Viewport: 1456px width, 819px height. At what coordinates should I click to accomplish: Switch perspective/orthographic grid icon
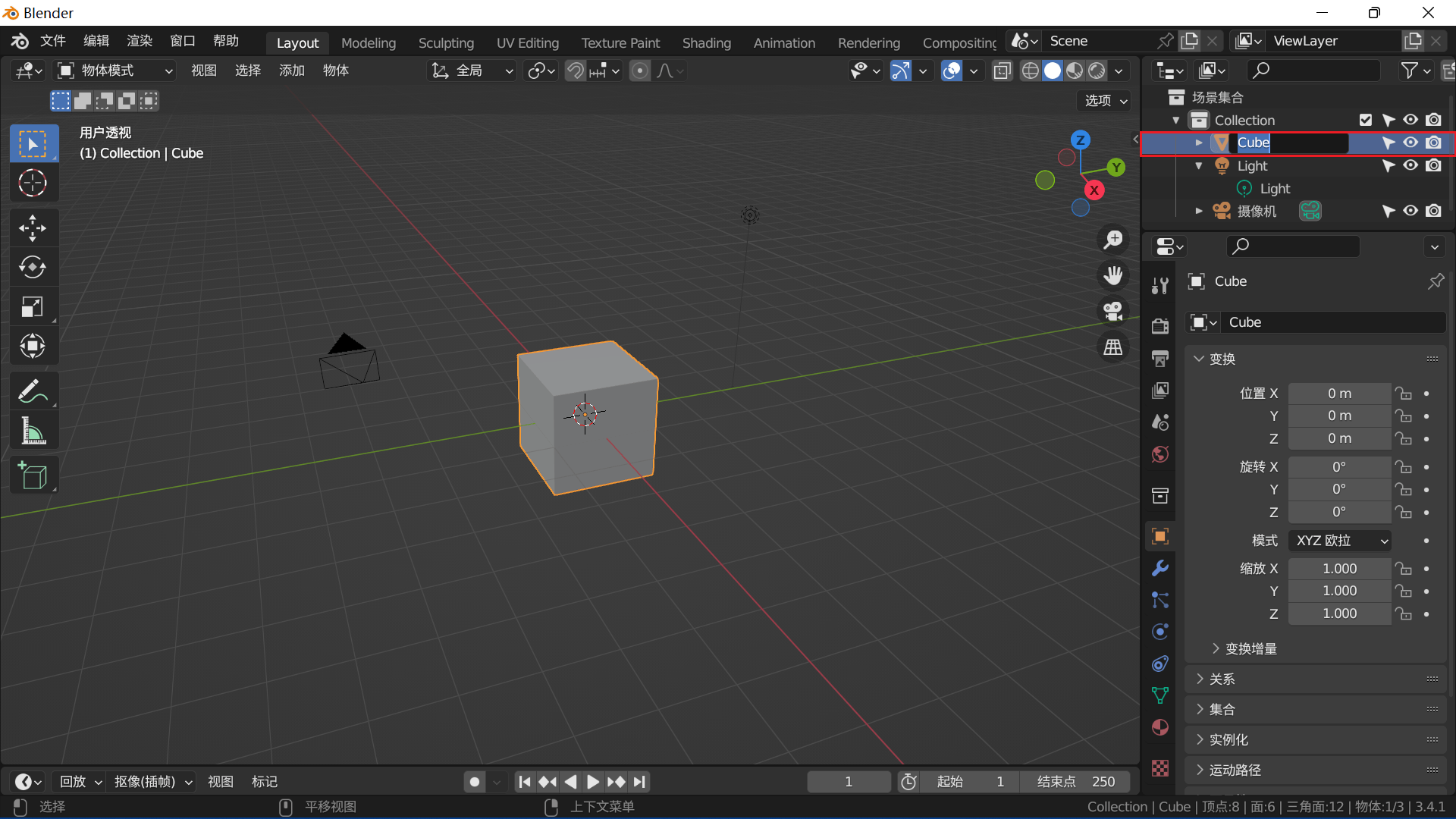click(x=1113, y=347)
